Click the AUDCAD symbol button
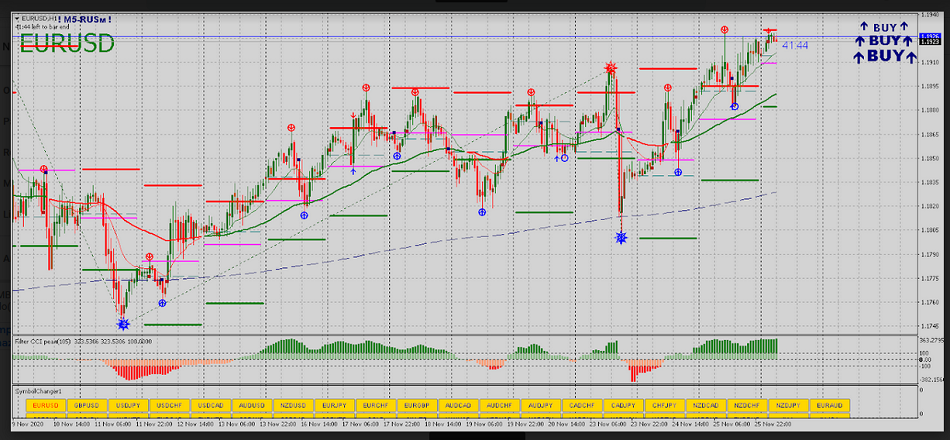The width and height of the screenshot is (950, 440). tap(458, 405)
